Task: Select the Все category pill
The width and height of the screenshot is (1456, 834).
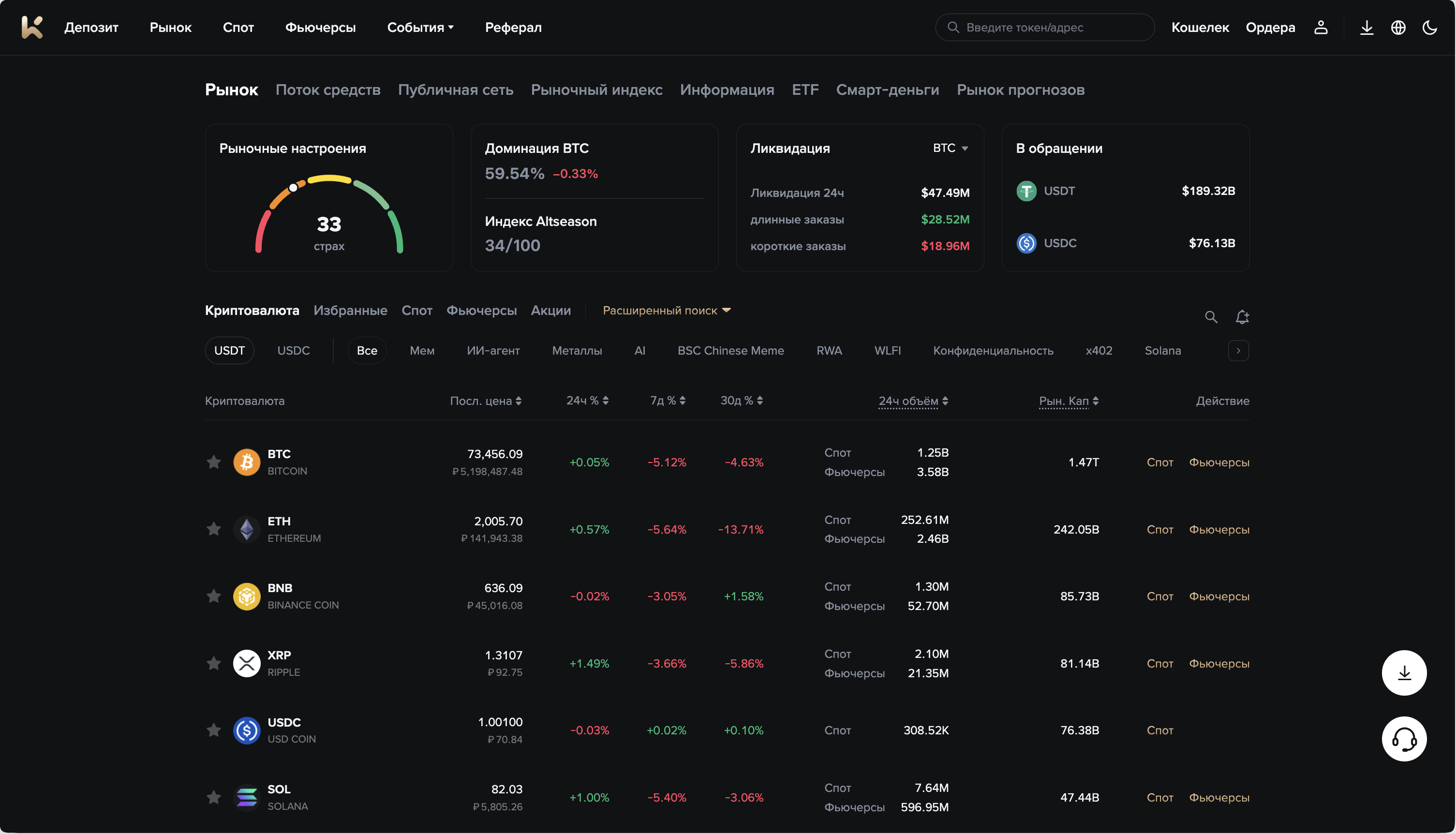Action: coord(367,351)
